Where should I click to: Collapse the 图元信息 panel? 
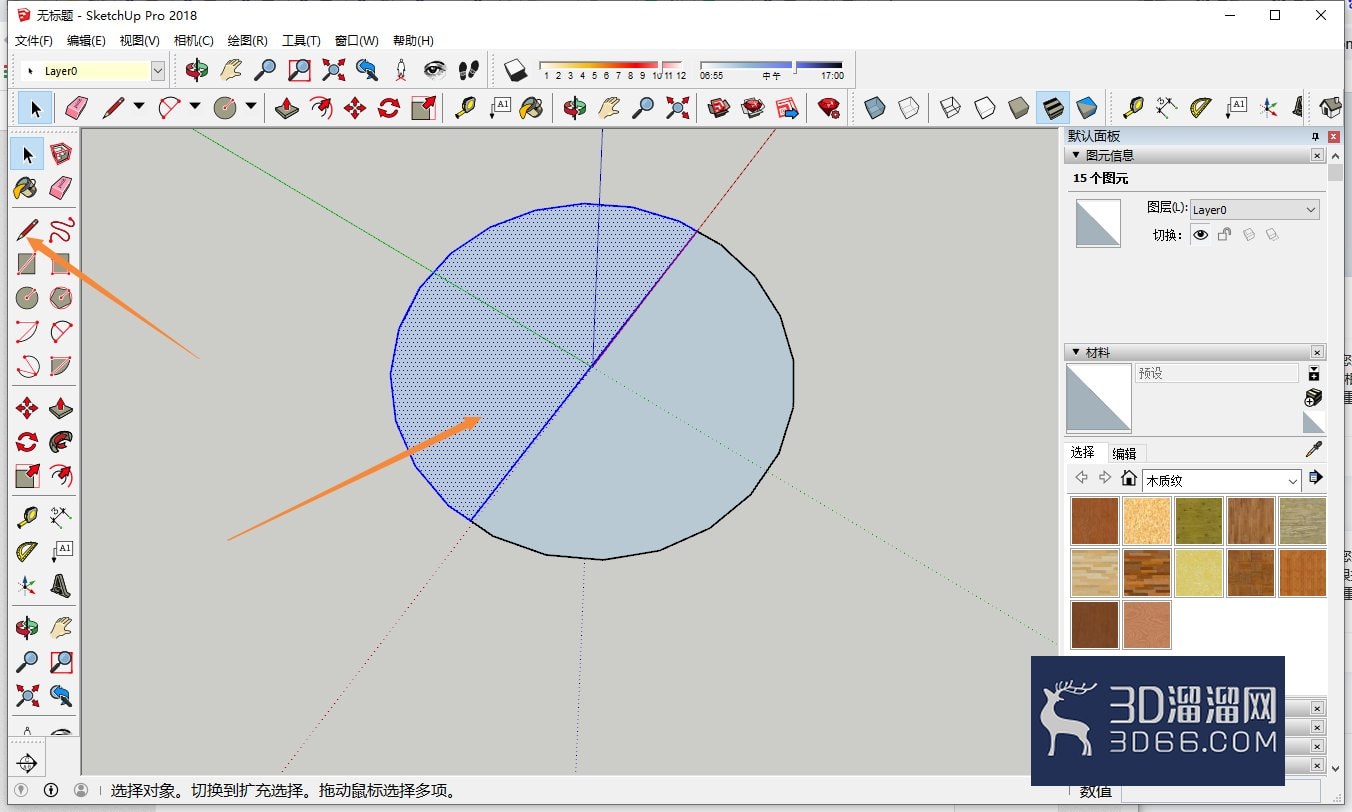(x=1075, y=155)
